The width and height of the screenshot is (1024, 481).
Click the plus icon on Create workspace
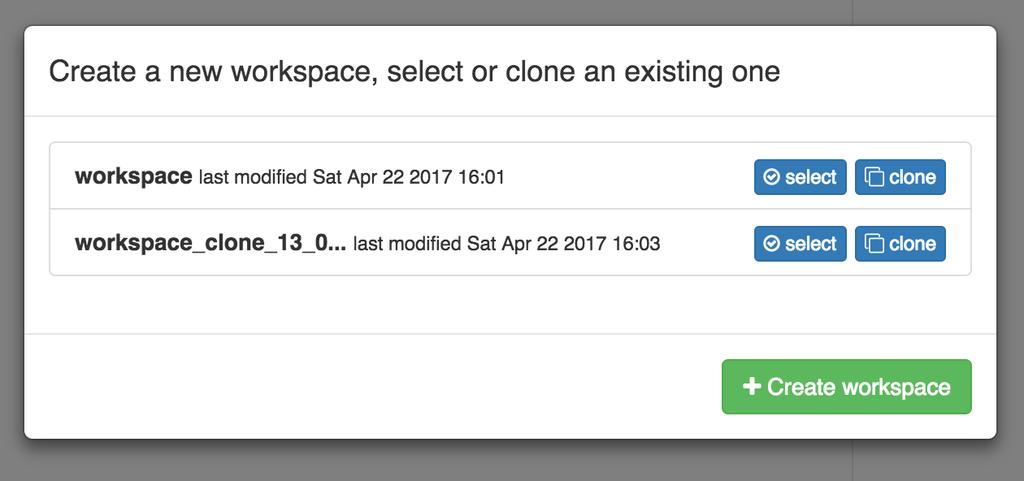752,386
